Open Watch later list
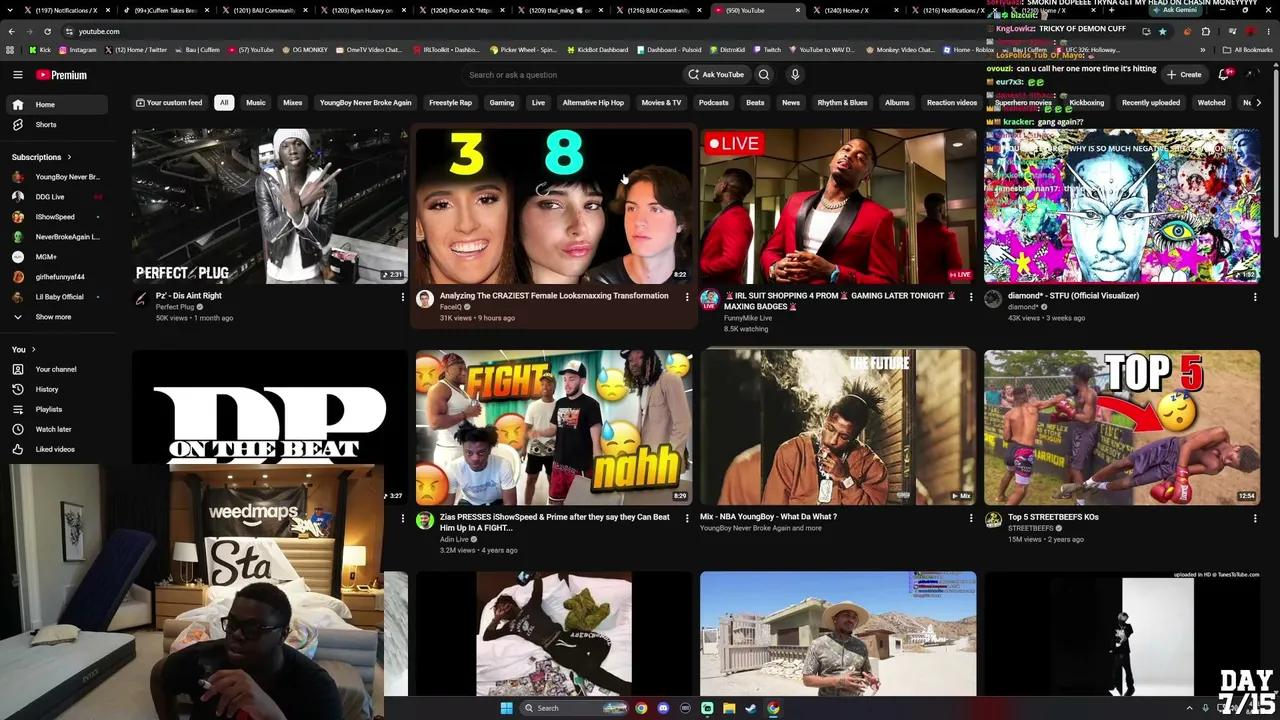 click(x=58, y=429)
